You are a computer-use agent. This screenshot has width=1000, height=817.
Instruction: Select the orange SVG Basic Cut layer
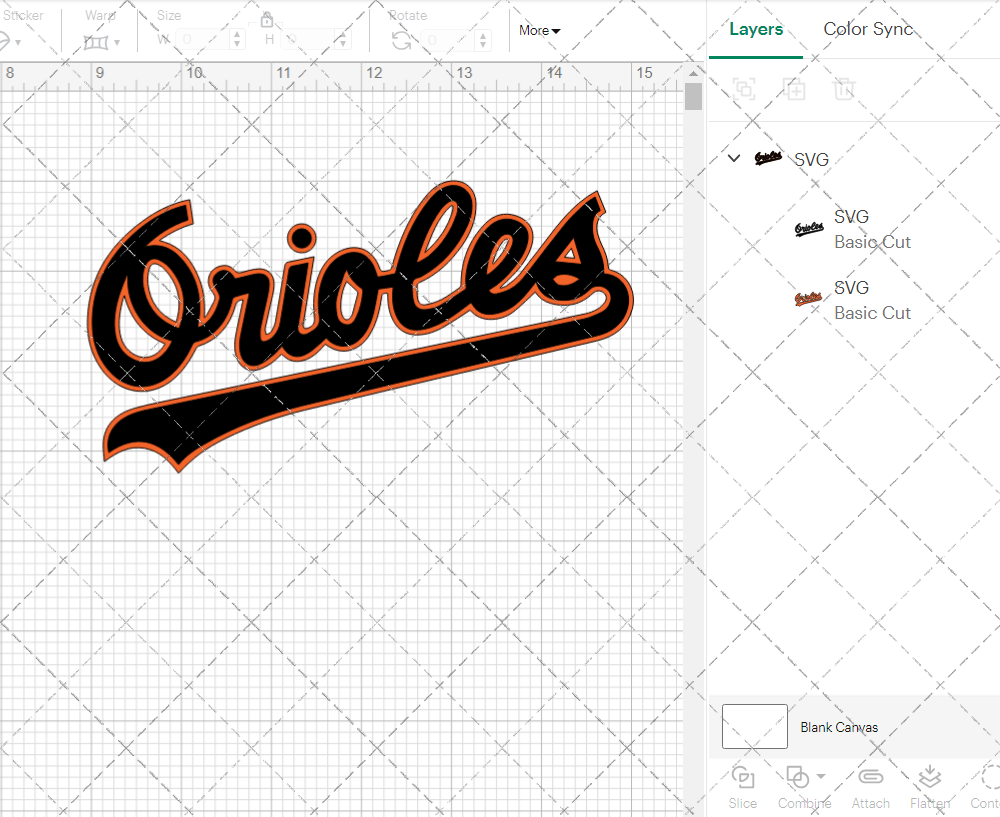pyautogui.click(x=850, y=300)
